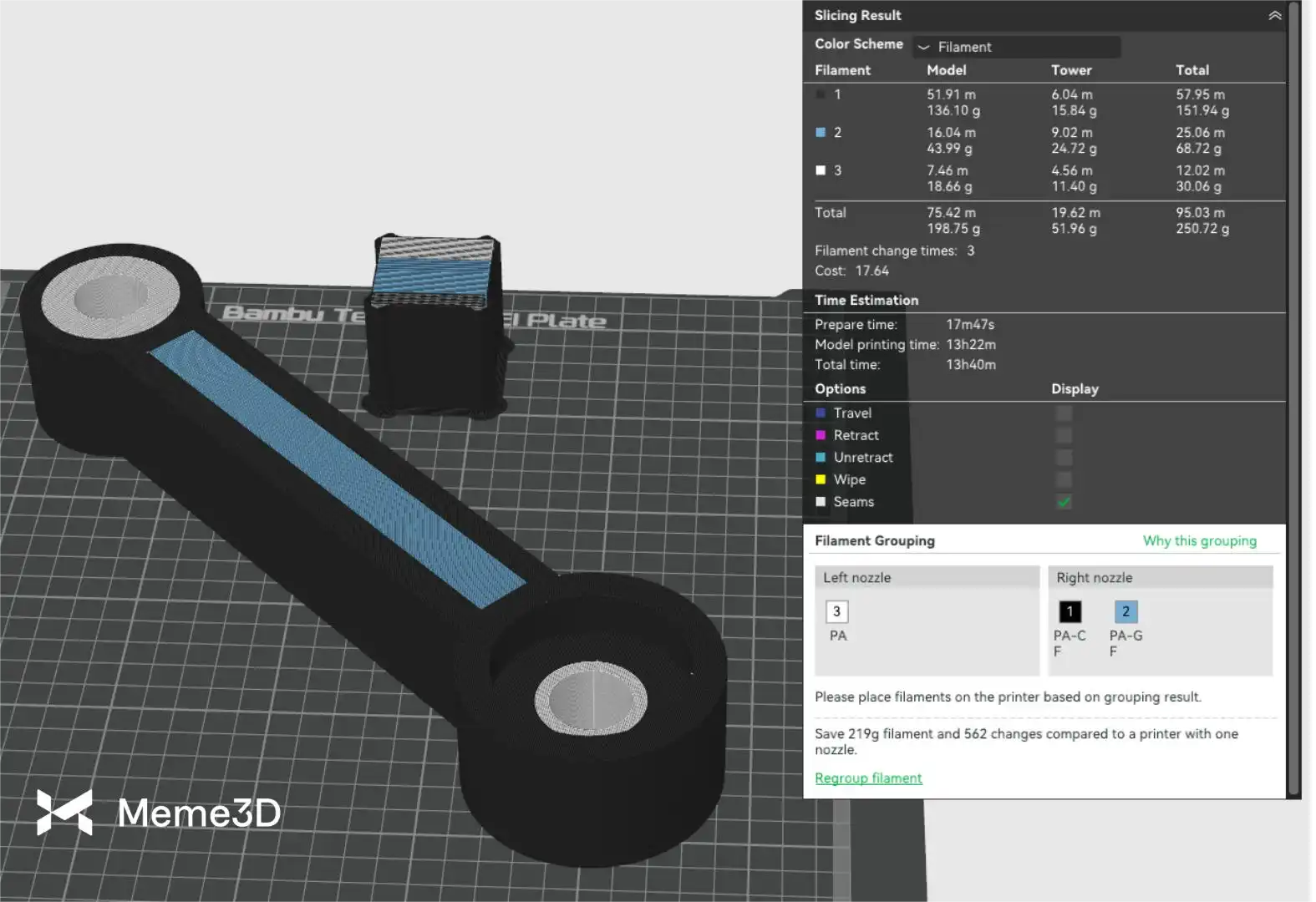
Task: Click the magenta Retract legend icon
Action: [821, 435]
